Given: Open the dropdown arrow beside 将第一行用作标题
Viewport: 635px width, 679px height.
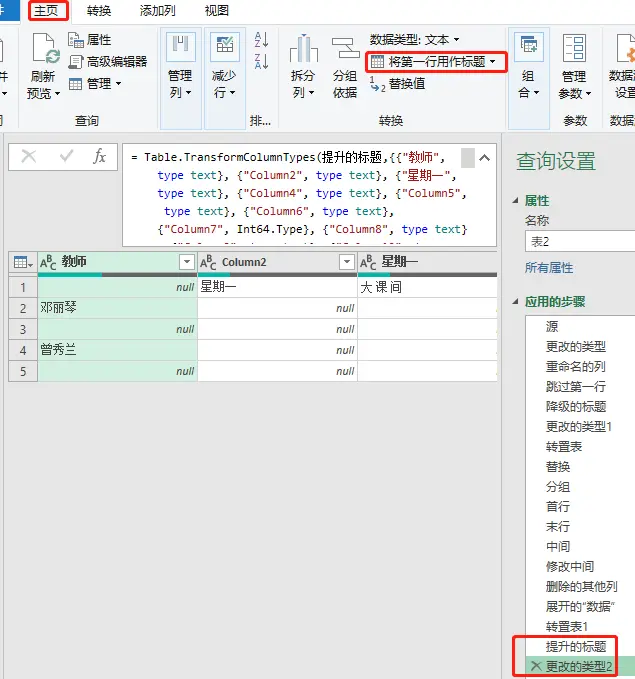Looking at the screenshot, I should (492, 61).
